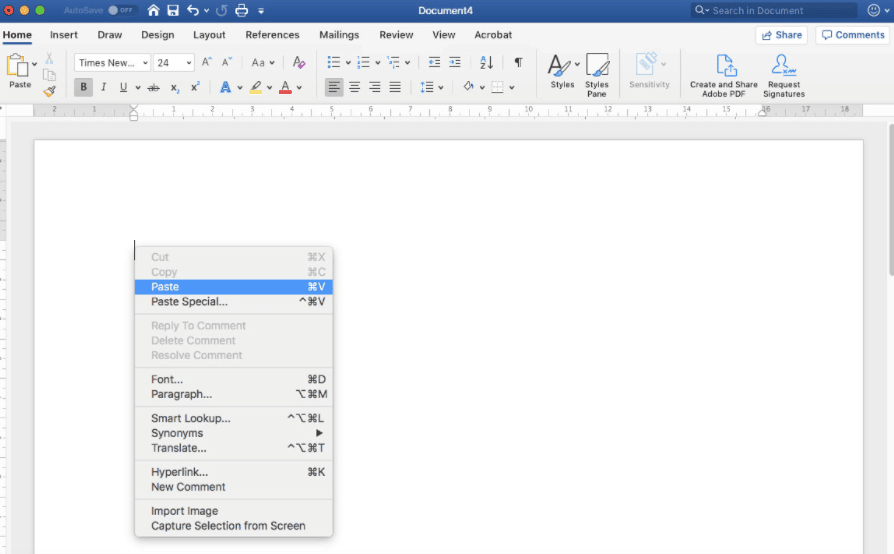Choose Smart Lookup... from context menu
Screen dimensions: 894x554
[x=234, y=418]
